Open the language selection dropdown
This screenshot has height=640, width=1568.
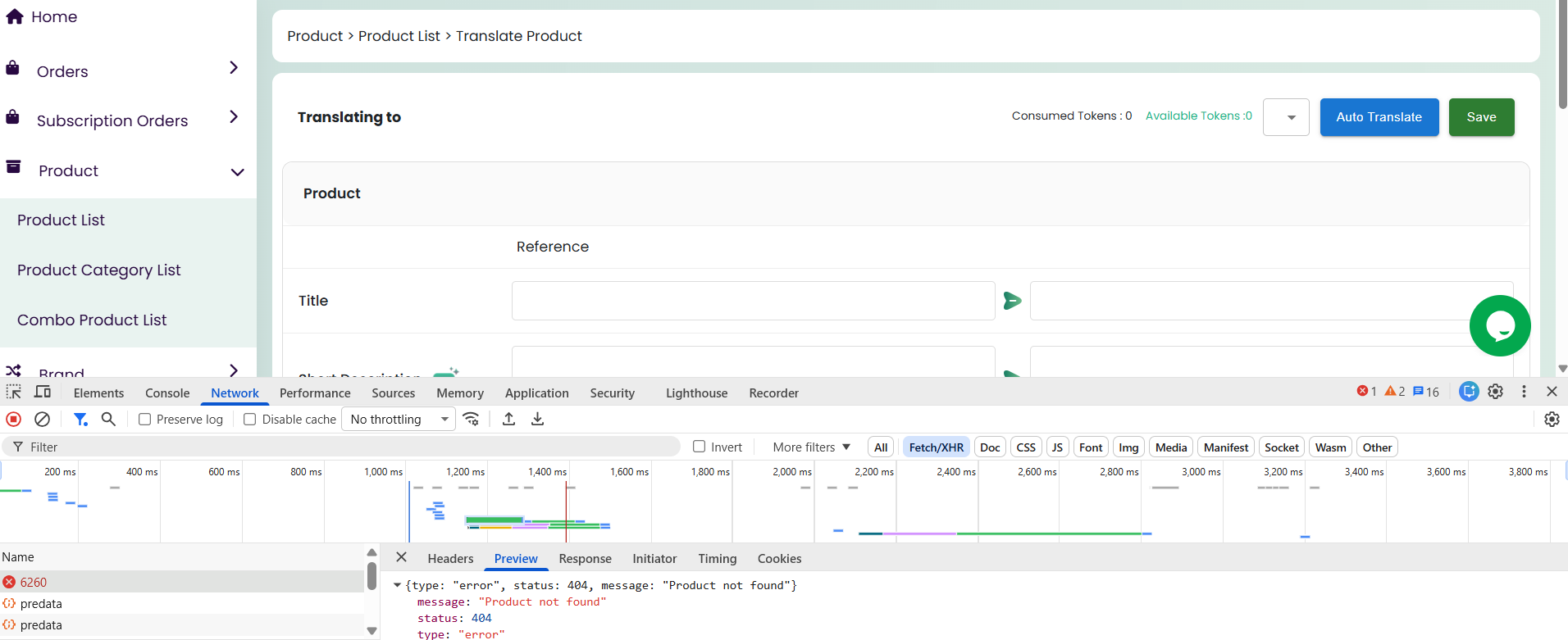[x=1286, y=117]
